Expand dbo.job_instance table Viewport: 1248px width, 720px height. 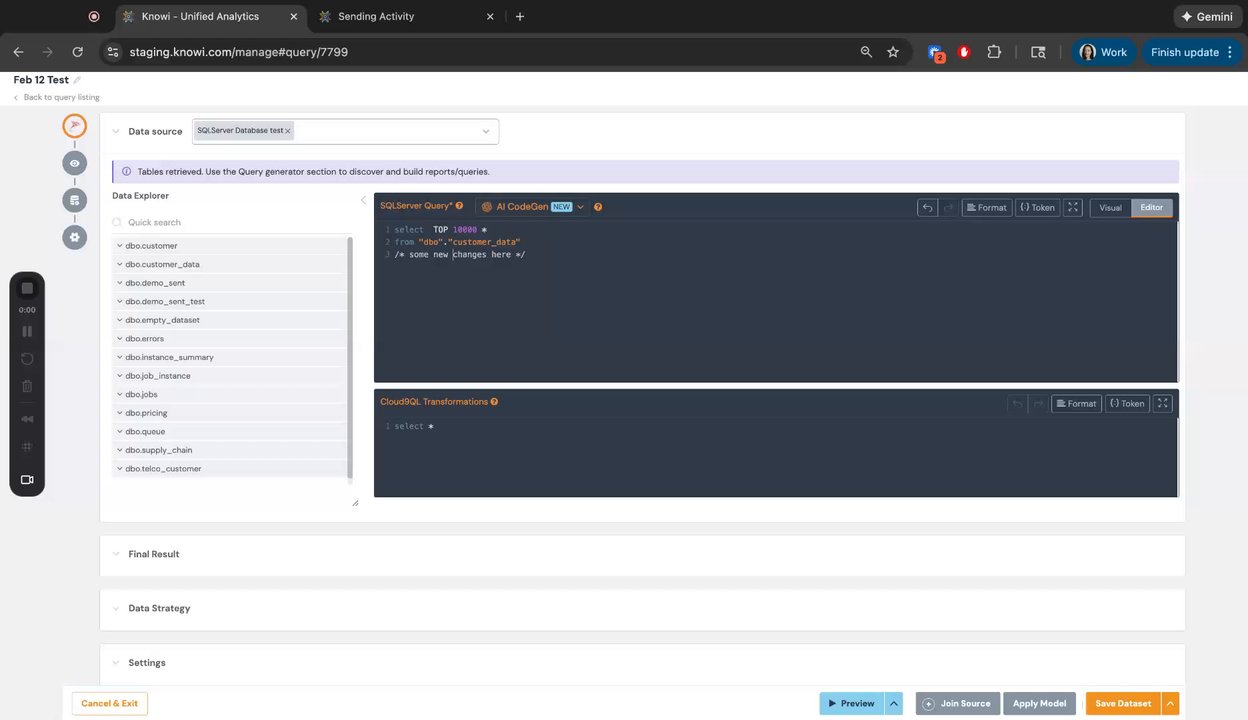point(120,376)
